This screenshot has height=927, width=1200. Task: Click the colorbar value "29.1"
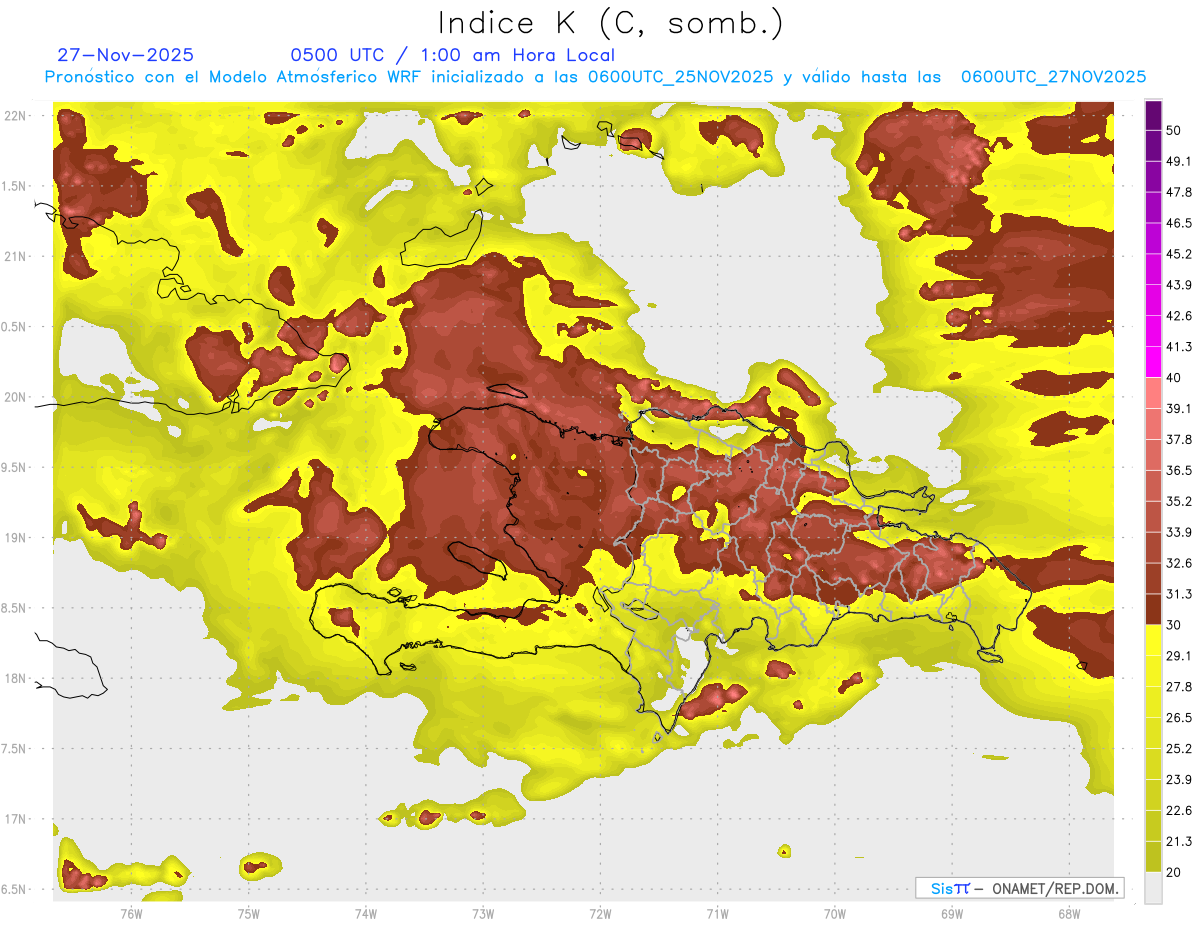pos(1179,656)
